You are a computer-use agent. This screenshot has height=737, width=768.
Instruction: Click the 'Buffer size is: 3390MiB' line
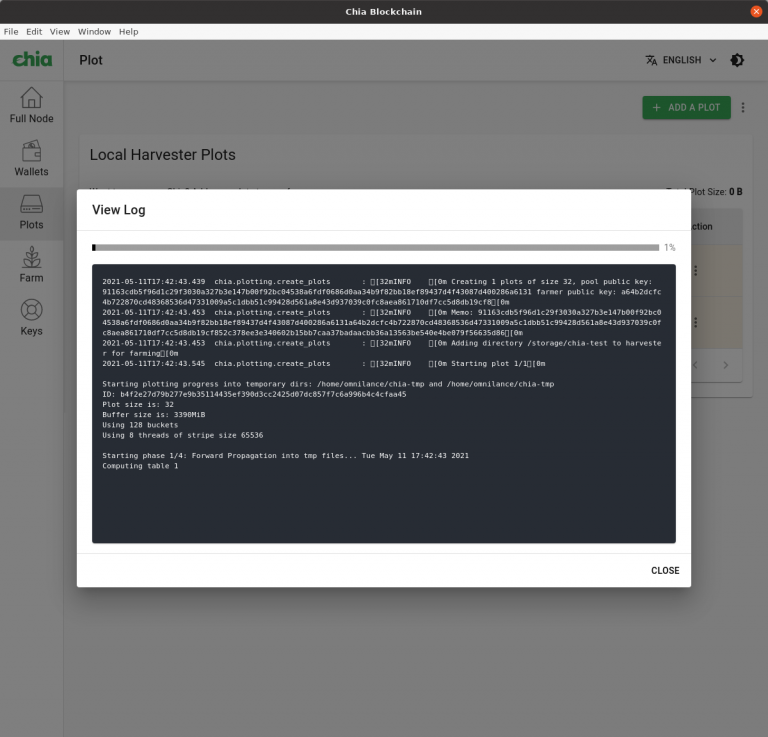click(154, 415)
